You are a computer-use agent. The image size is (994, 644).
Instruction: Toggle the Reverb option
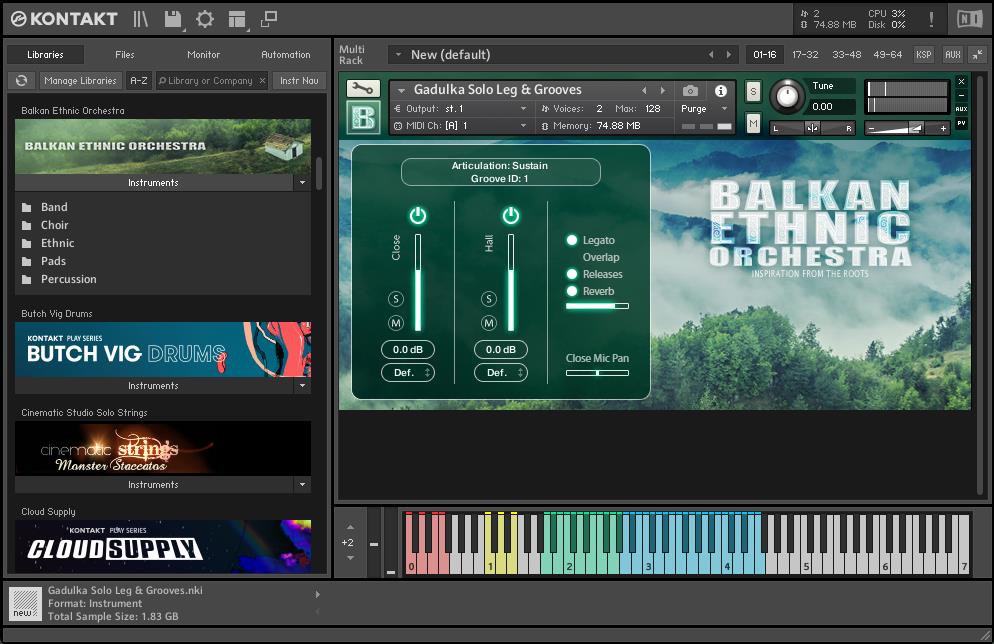(x=573, y=291)
